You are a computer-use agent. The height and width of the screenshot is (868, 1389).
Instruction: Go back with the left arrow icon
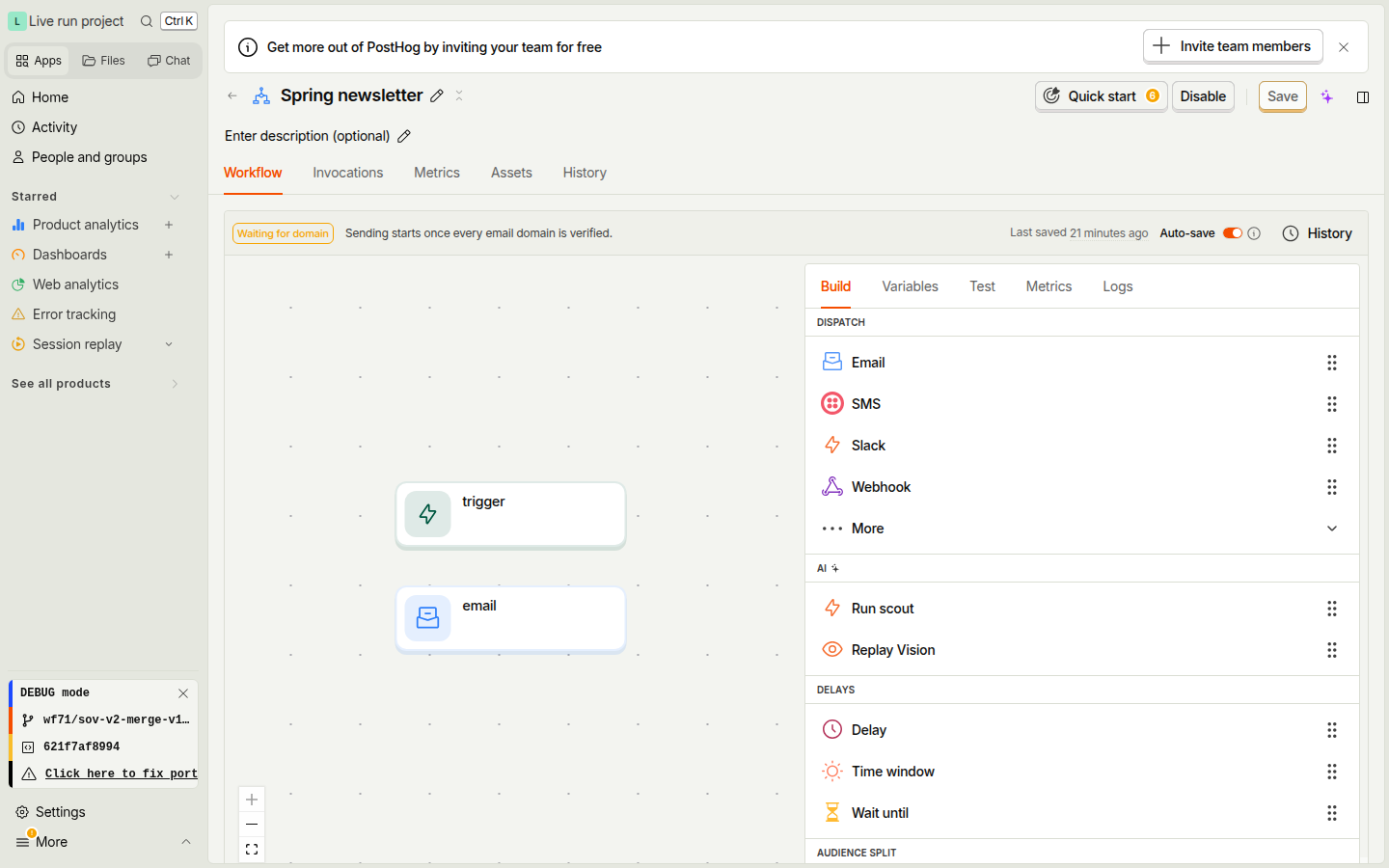point(232,95)
